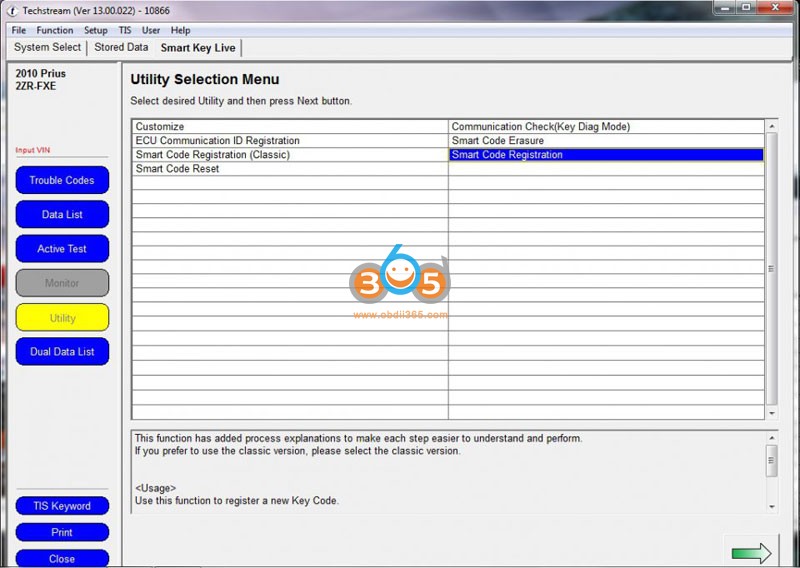The image size is (800, 568).
Task: Open the File menu
Action: coord(19,30)
